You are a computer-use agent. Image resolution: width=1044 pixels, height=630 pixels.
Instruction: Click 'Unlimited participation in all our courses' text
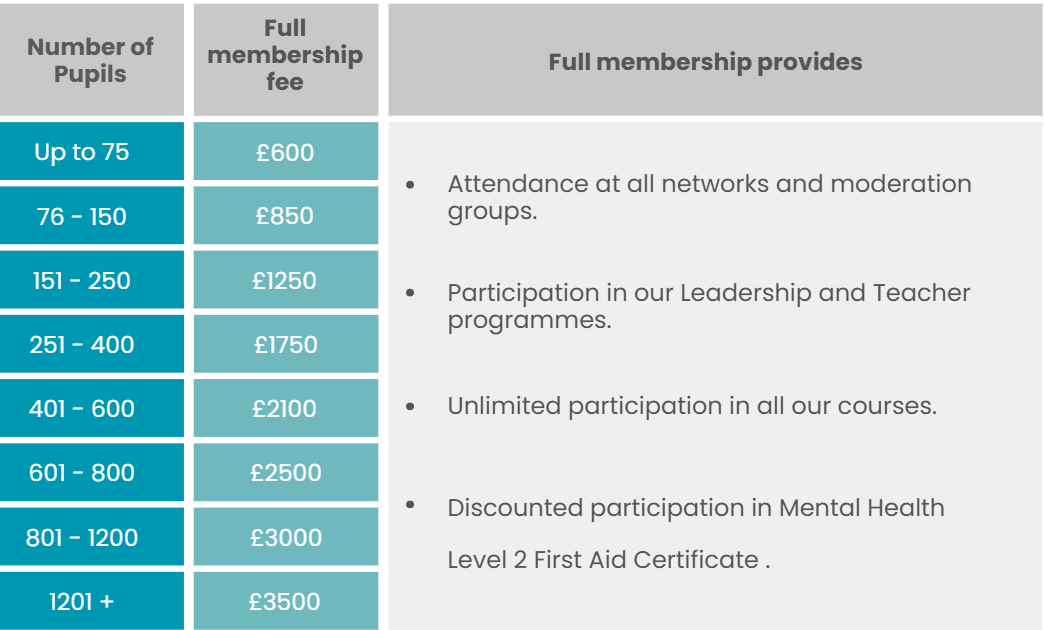click(692, 406)
